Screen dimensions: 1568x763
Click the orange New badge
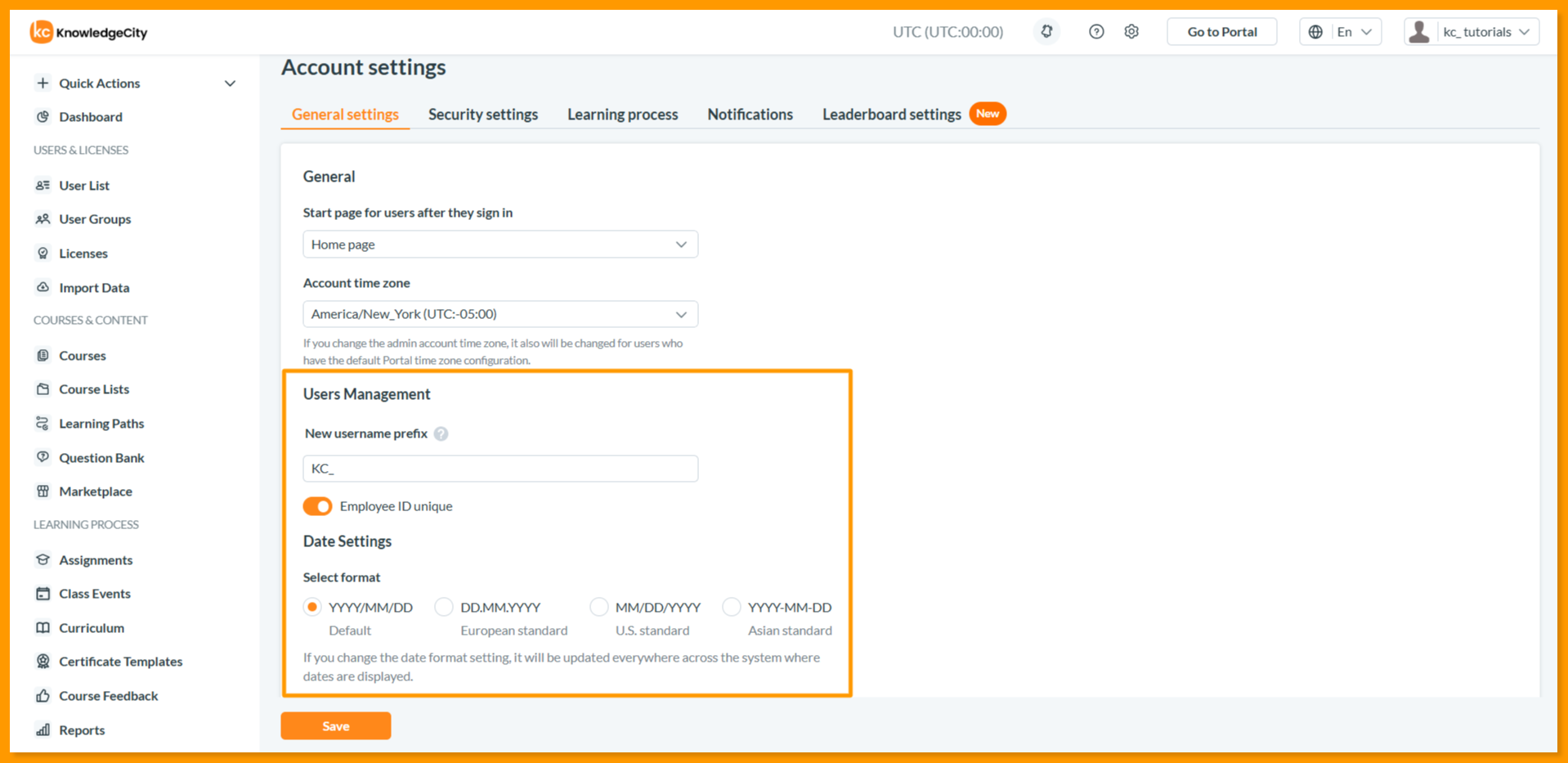988,114
